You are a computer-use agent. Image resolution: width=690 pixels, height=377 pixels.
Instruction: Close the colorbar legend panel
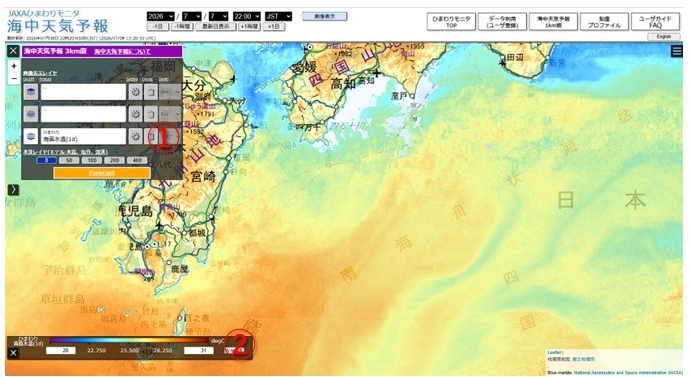point(13,353)
